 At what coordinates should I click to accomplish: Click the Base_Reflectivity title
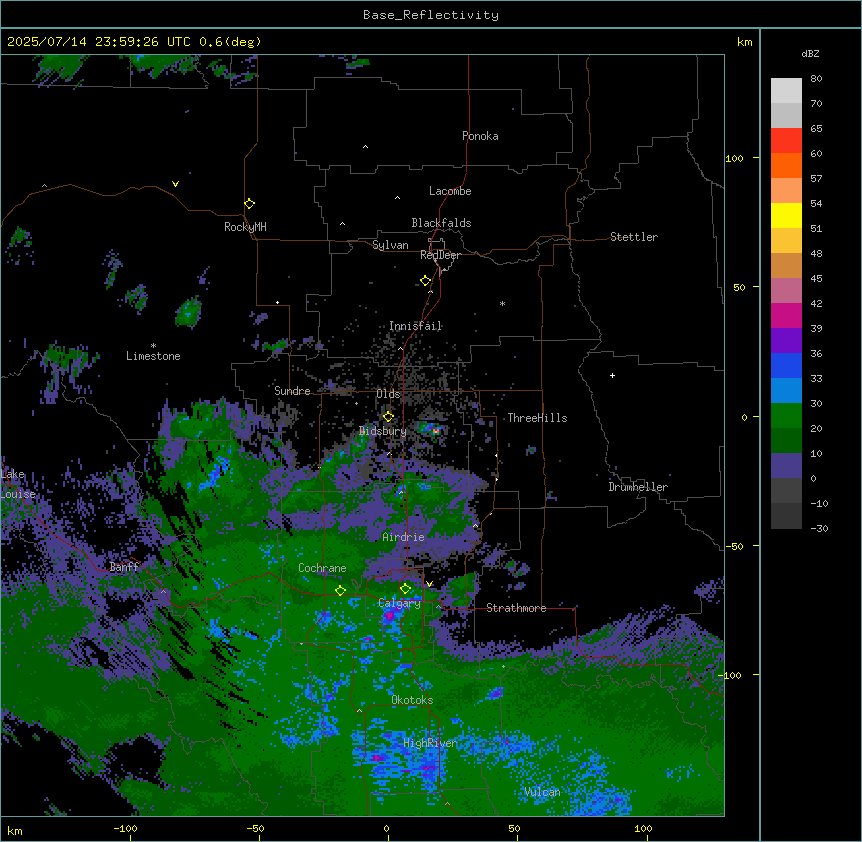click(431, 15)
